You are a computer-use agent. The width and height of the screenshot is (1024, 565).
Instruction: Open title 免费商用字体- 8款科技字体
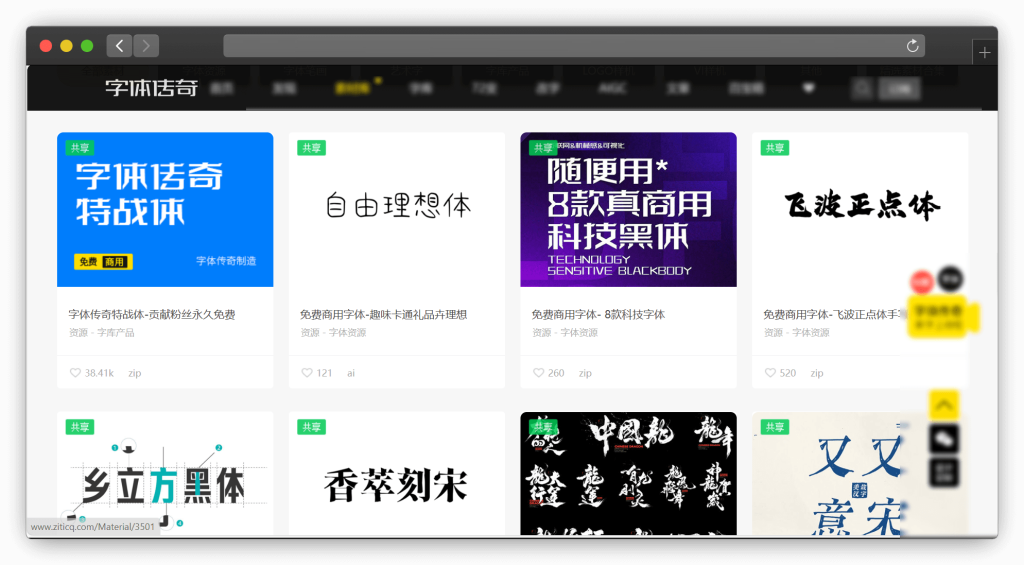coord(598,314)
